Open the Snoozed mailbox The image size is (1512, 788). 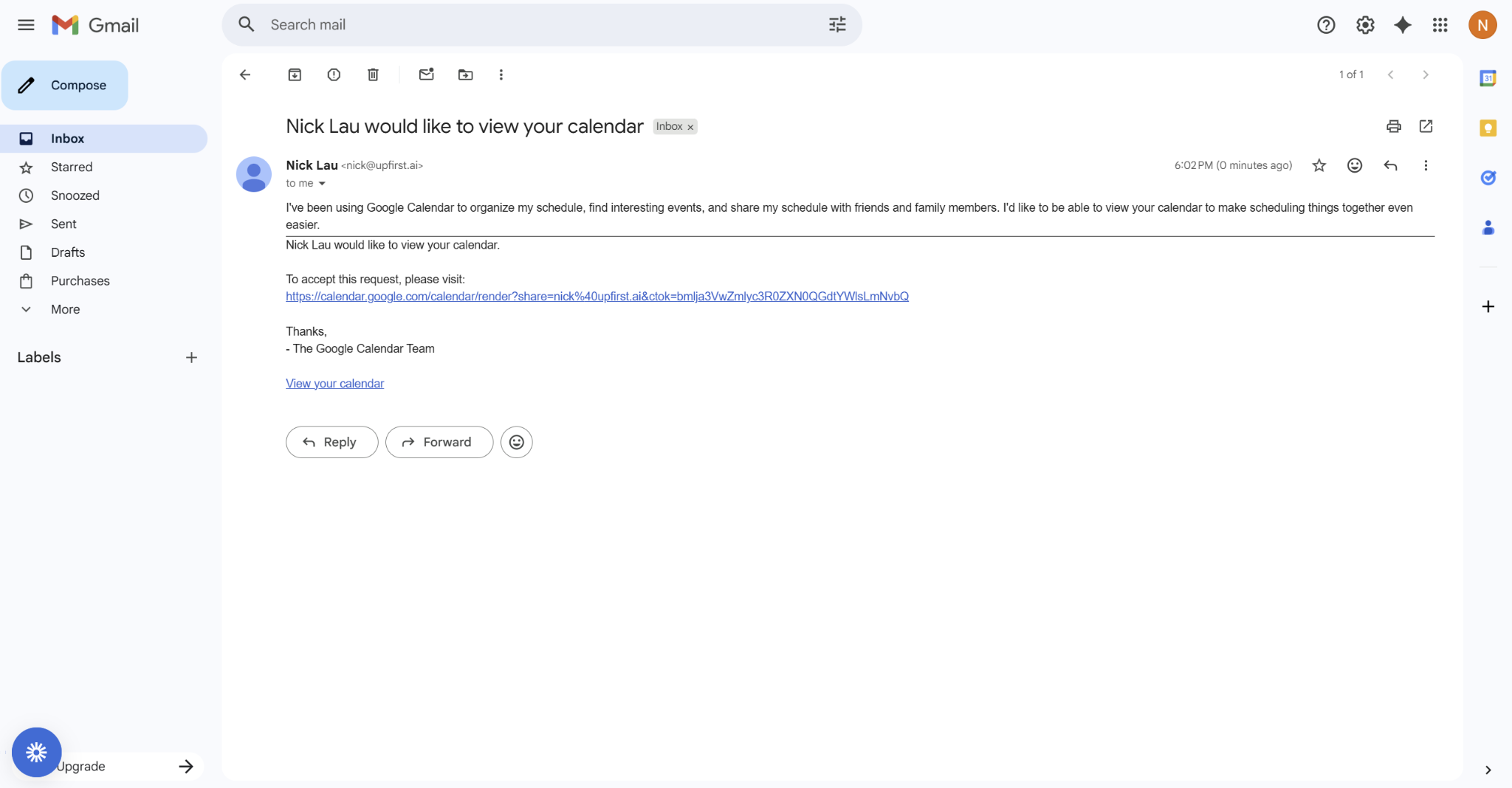pyautogui.click(x=75, y=195)
